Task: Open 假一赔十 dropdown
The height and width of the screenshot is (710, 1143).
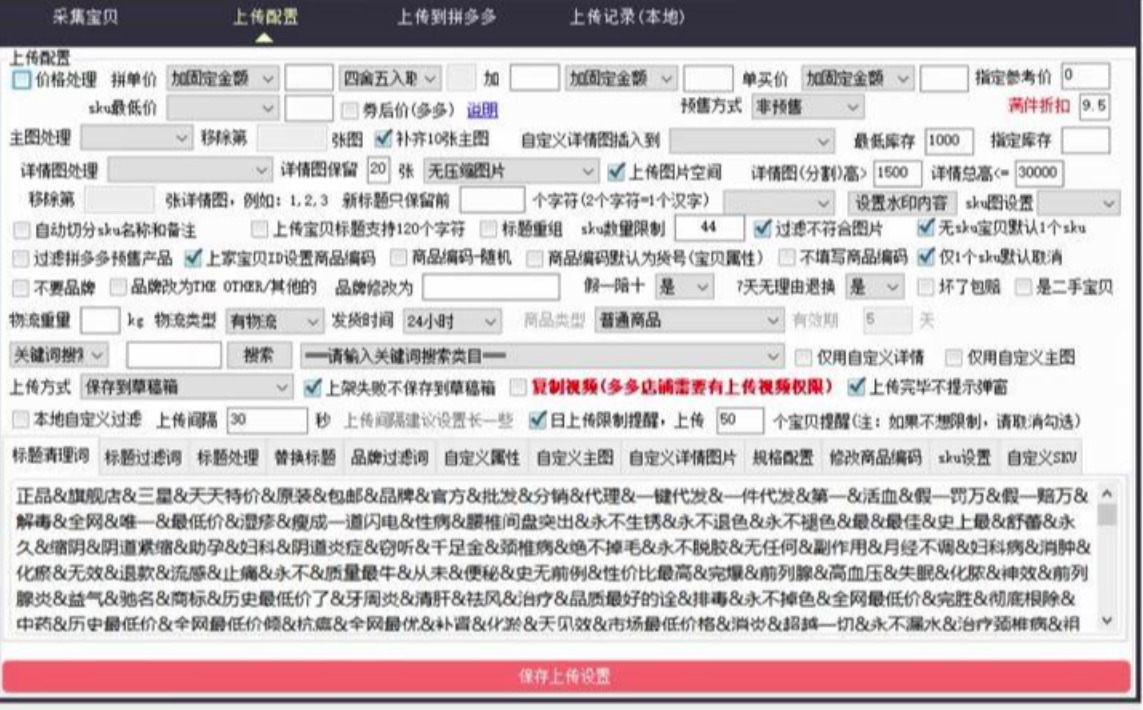Action: (x=684, y=287)
